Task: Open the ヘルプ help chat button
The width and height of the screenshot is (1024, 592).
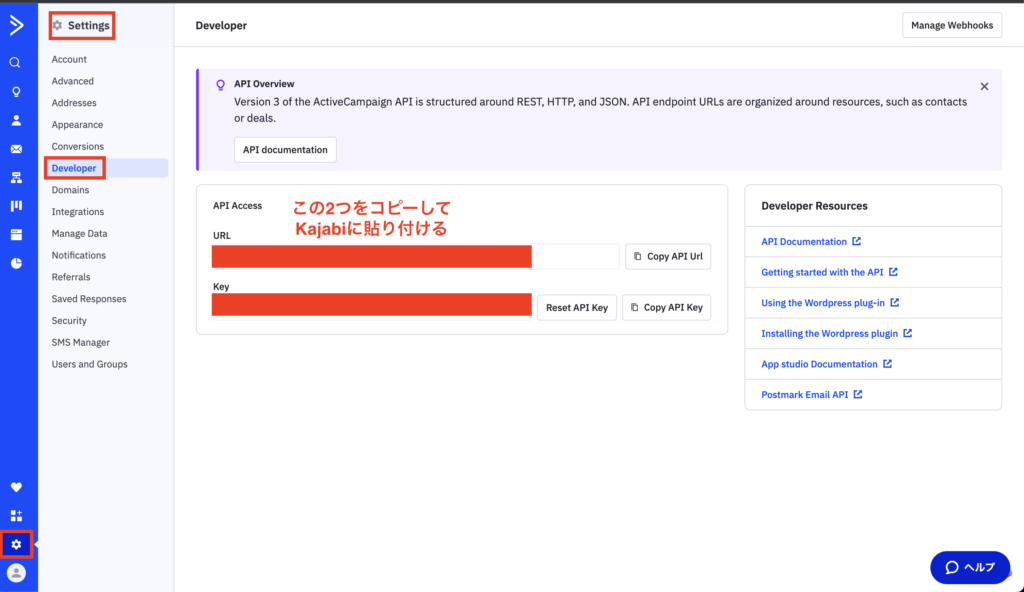Action: coord(970,567)
